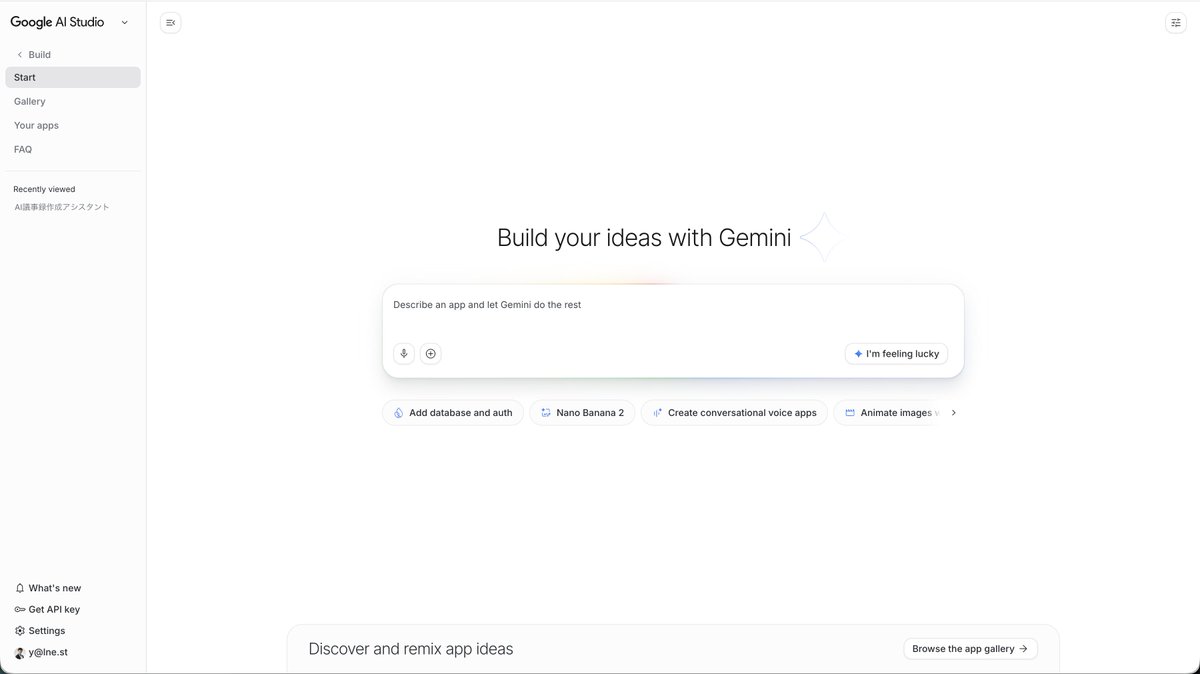Open recently viewed AI議事録作成アシスタント app
This screenshot has width=1200, height=674.
[x=62, y=207]
